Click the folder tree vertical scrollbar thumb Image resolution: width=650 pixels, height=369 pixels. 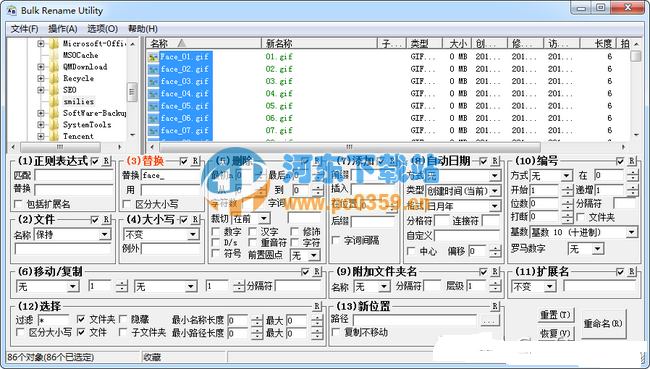coord(132,92)
